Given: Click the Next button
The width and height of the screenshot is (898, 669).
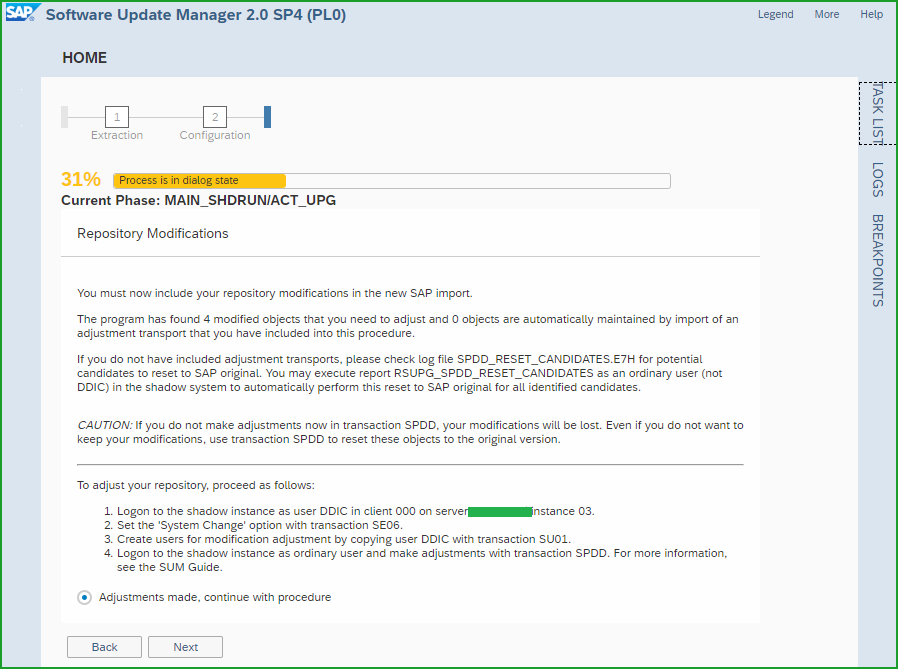Looking at the screenshot, I should [186, 647].
